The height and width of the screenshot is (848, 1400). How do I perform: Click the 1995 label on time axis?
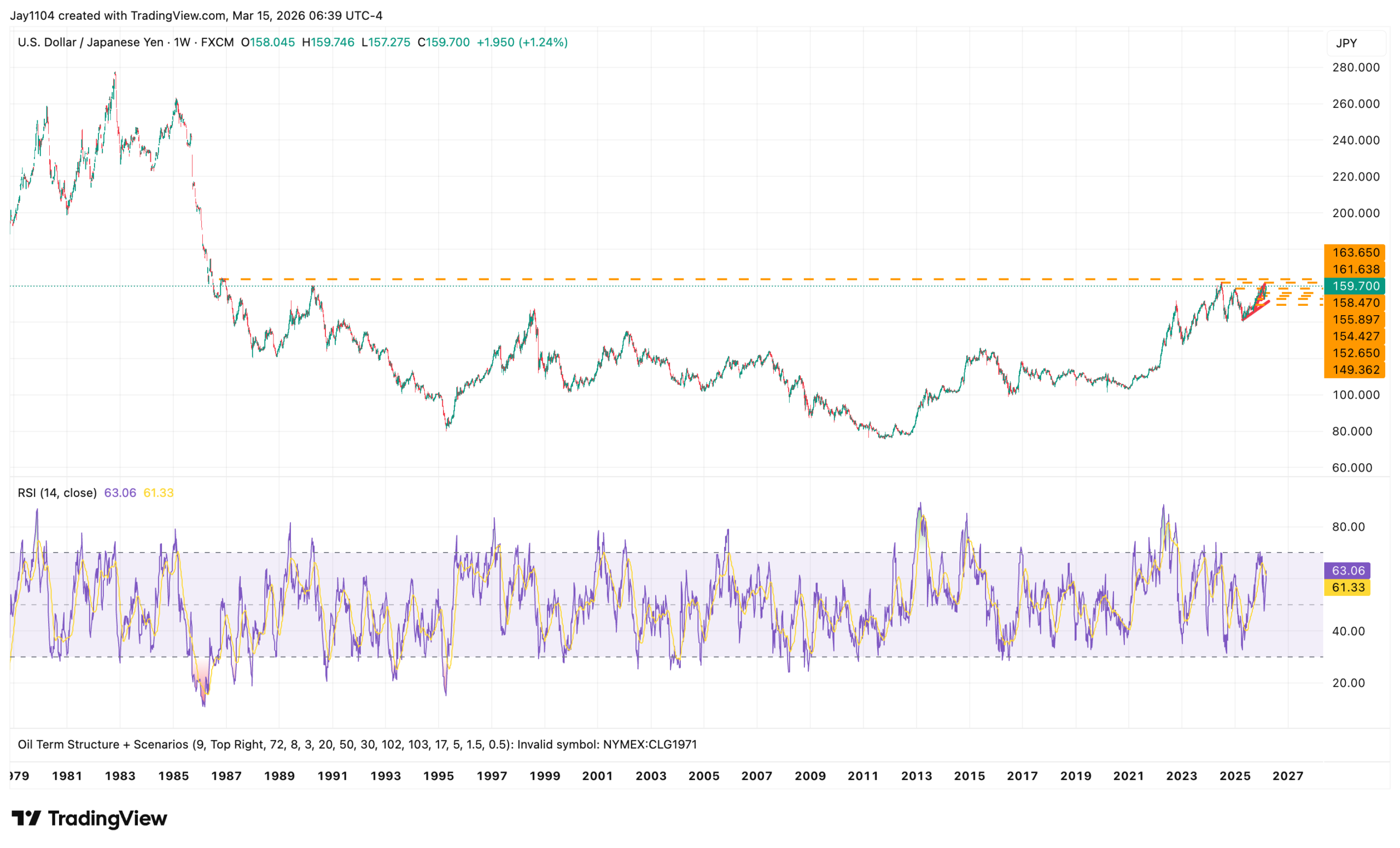438,776
